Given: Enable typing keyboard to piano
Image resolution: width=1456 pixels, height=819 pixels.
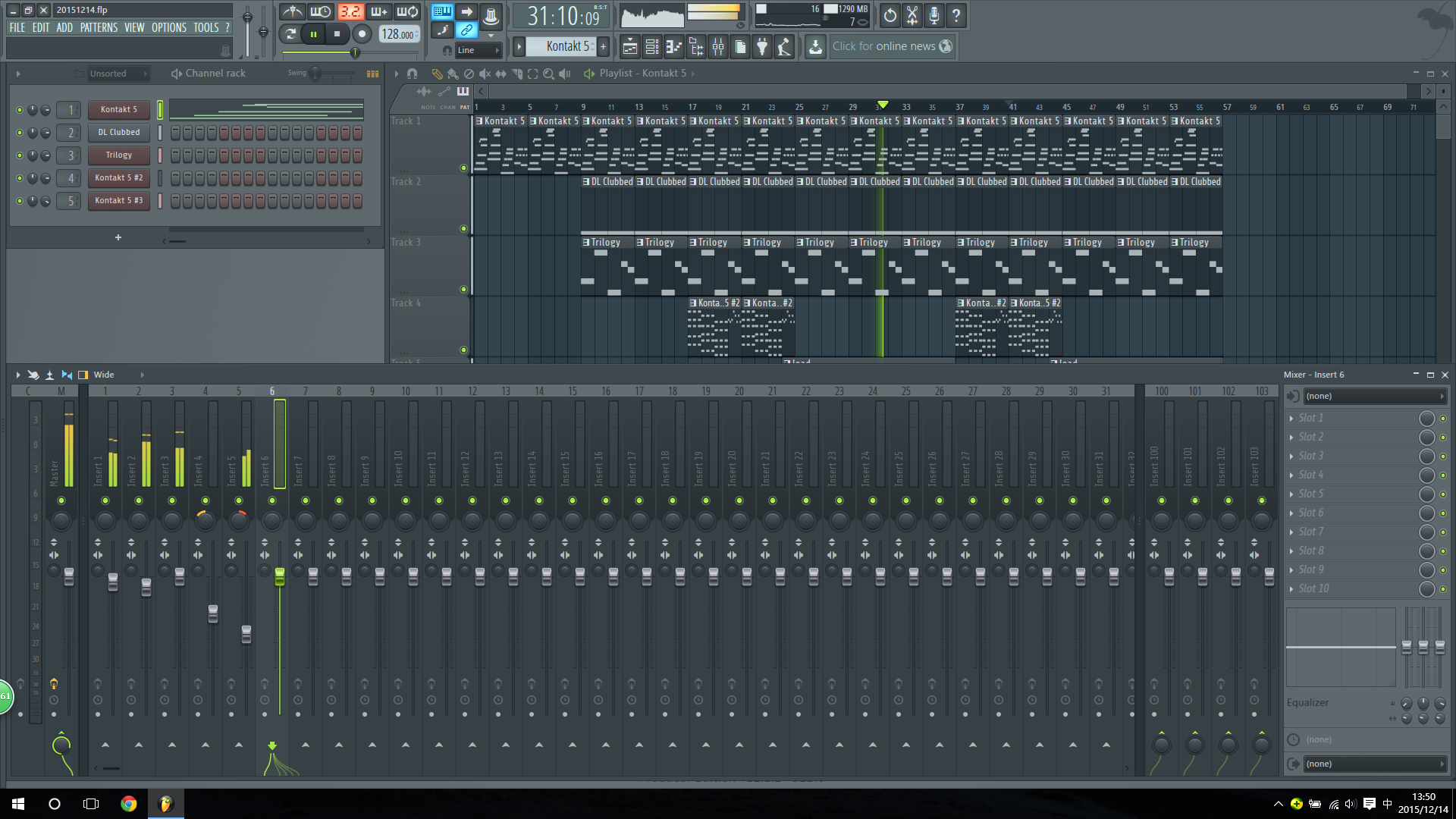Looking at the screenshot, I should pyautogui.click(x=442, y=12).
